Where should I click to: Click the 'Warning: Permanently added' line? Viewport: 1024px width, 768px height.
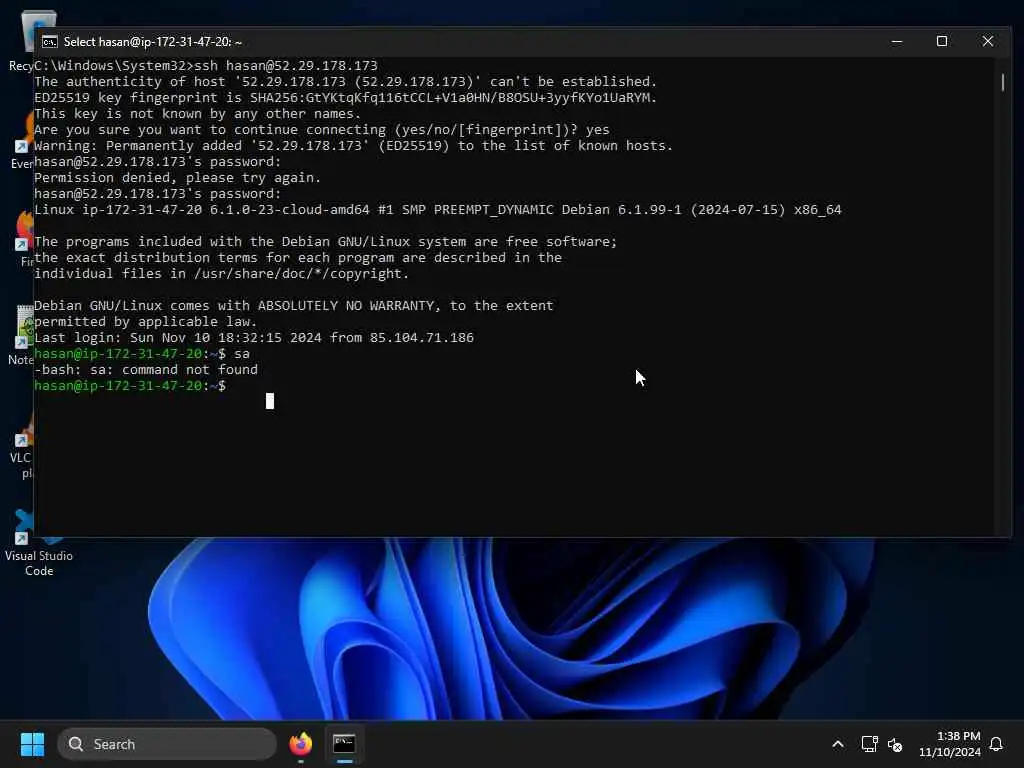(353, 146)
